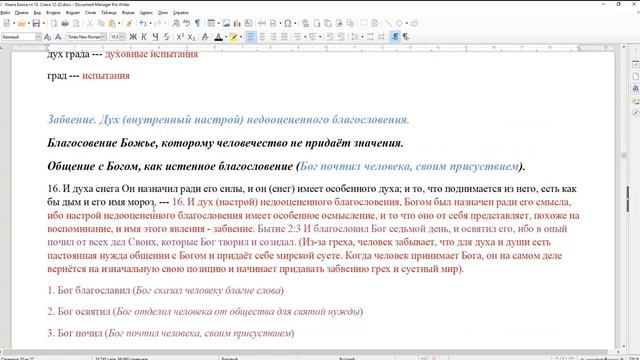
Task: Open the sidebar Styles panel
Action: (x=636, y=88)
